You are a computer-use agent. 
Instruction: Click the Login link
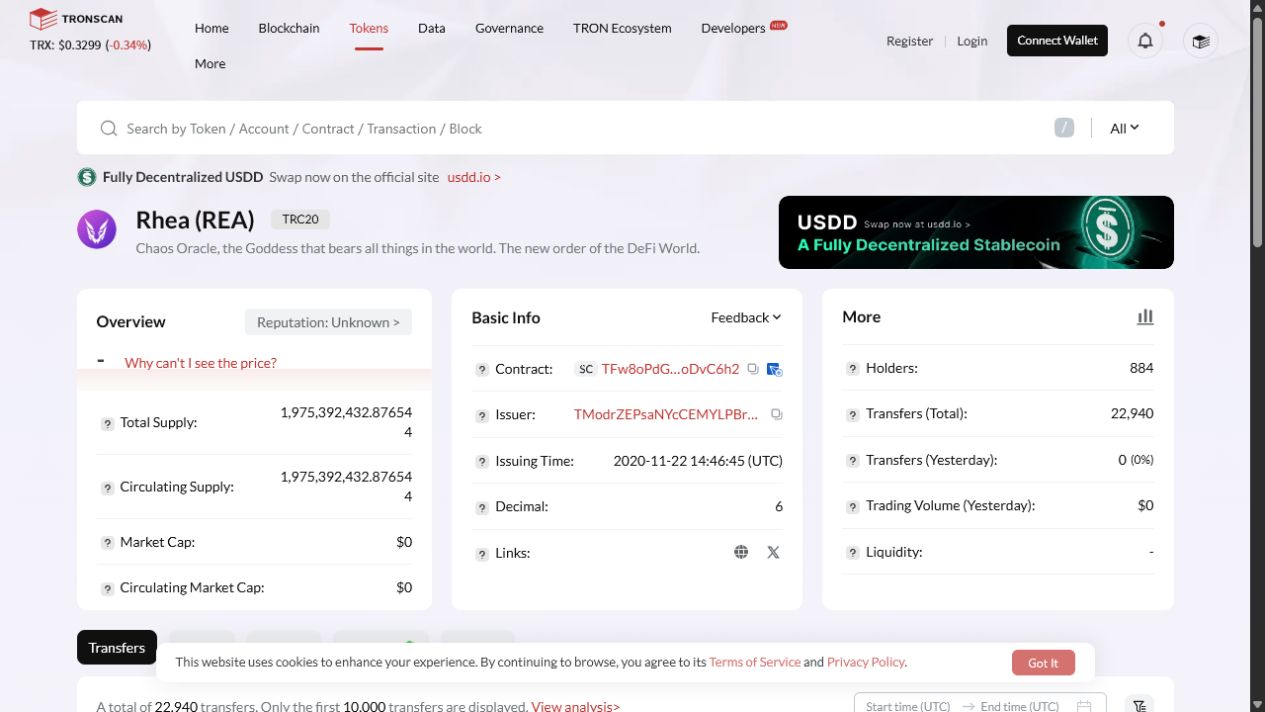click(x=972, y=41)
